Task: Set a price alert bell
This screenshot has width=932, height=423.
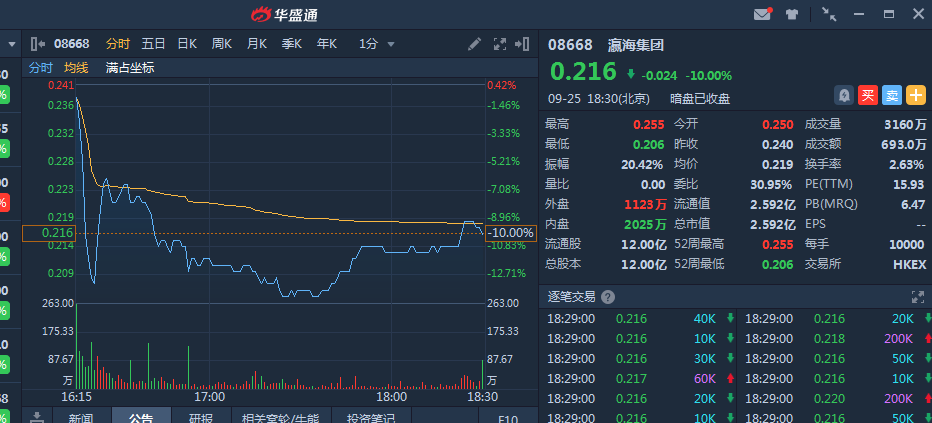Action: click(x=843, y=95)
